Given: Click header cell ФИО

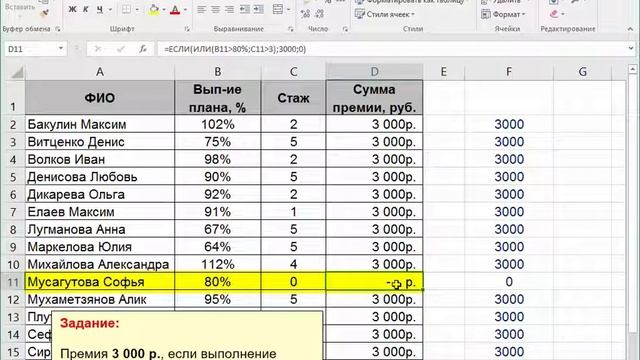Looking at the screenshot, I should tap(100, 98).
